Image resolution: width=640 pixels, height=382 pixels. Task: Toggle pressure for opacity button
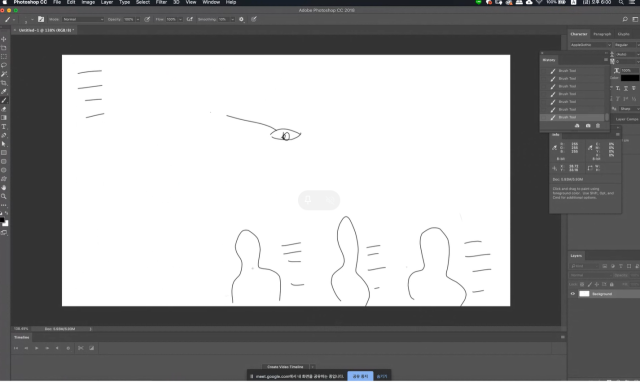(147, 19)
